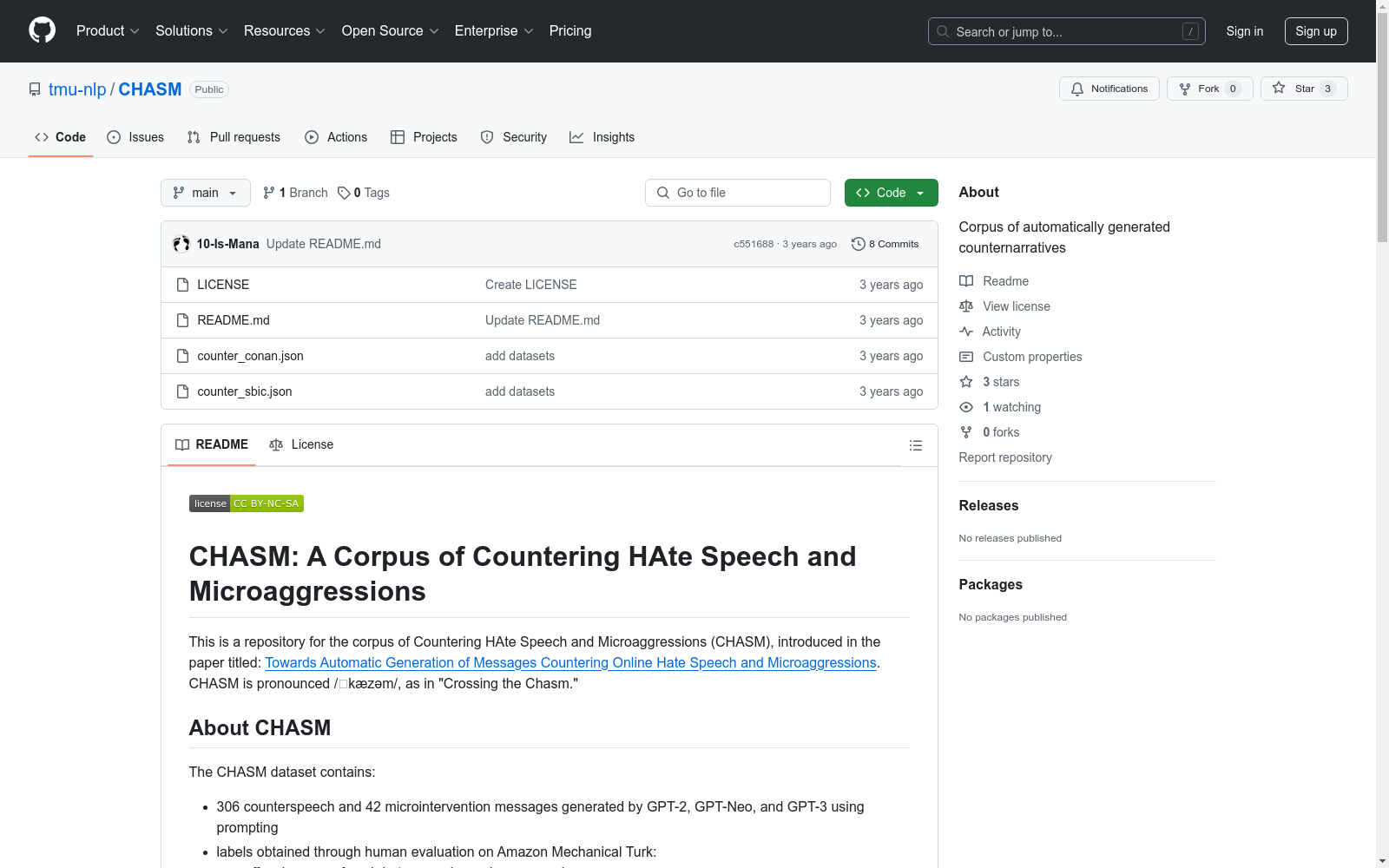Star the CHASM repository
This screenshot has height=868, width=1389.
click(1303, 89)
